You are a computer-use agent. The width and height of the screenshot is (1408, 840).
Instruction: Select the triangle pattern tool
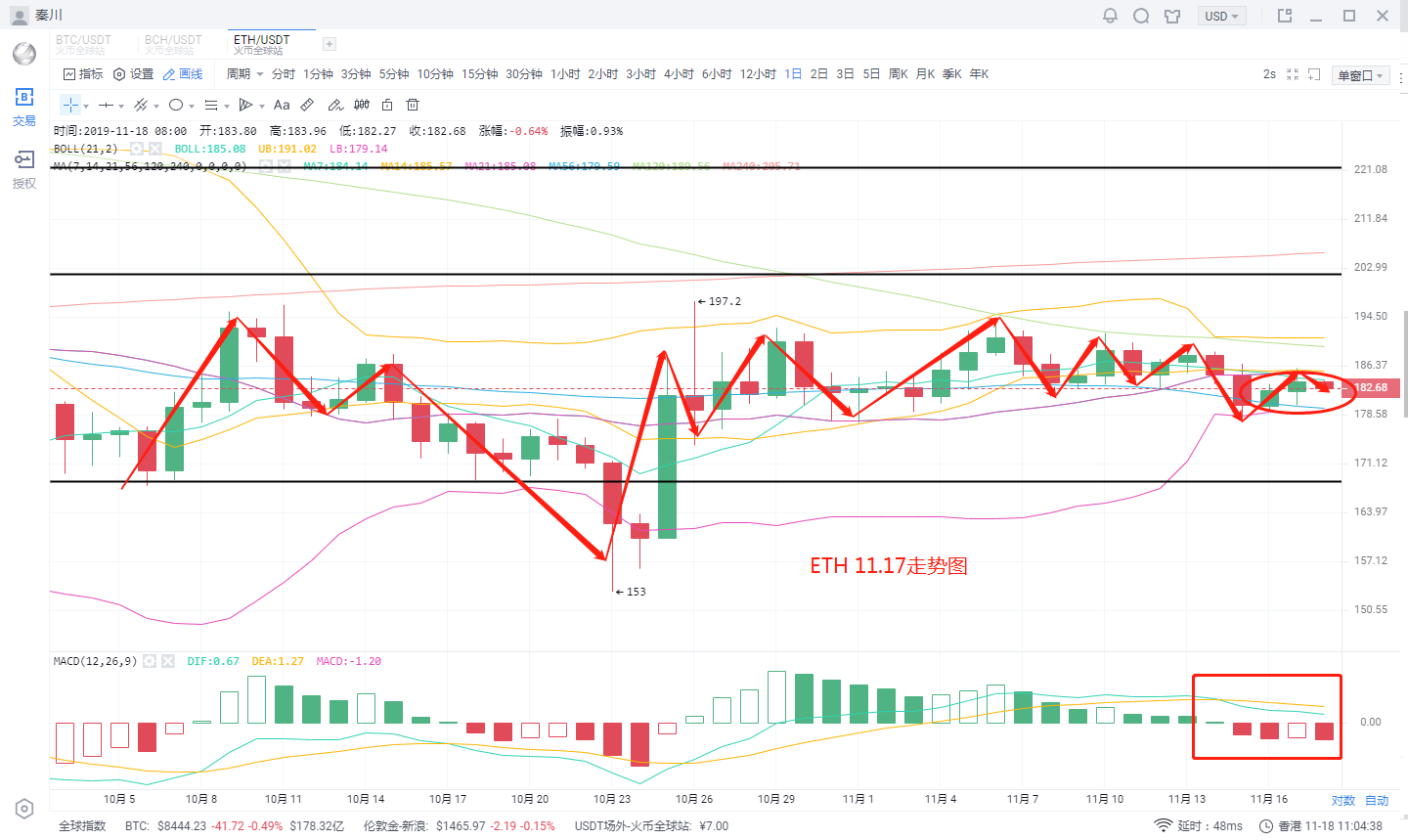click(x=245, y=105)
